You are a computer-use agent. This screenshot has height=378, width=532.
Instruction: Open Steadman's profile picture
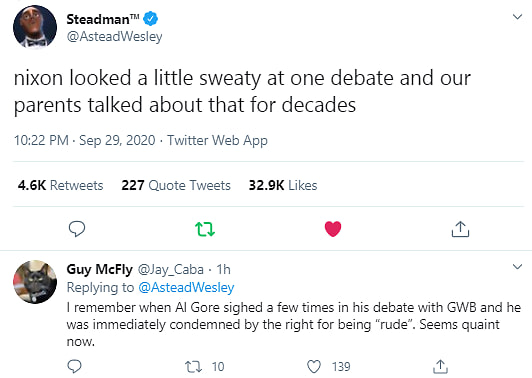tap(35, 27)
